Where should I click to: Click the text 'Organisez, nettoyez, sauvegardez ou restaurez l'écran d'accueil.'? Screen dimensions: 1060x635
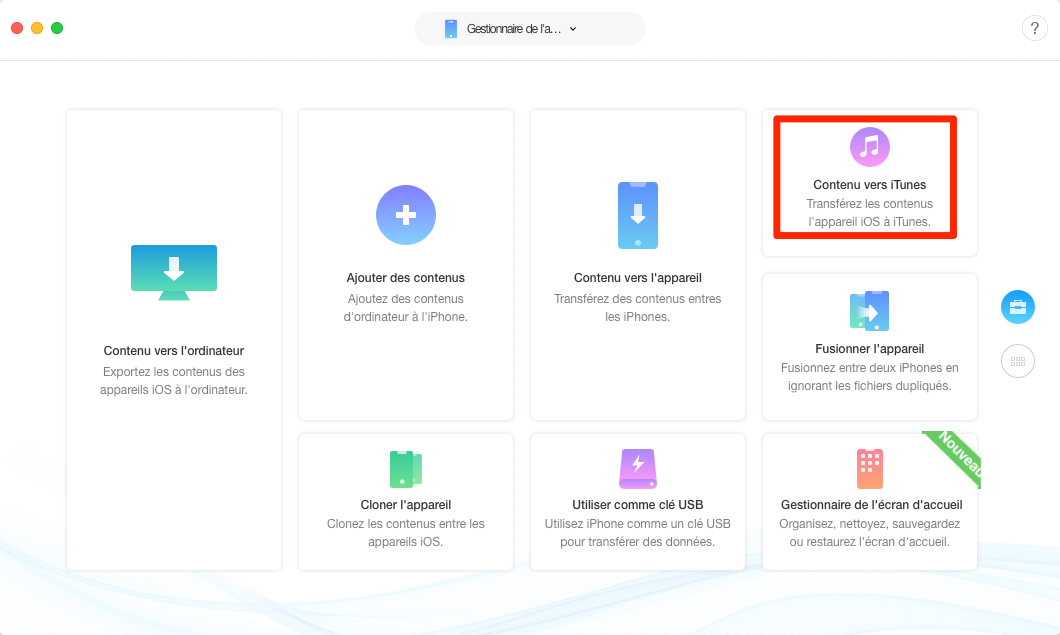pos(869,533)
